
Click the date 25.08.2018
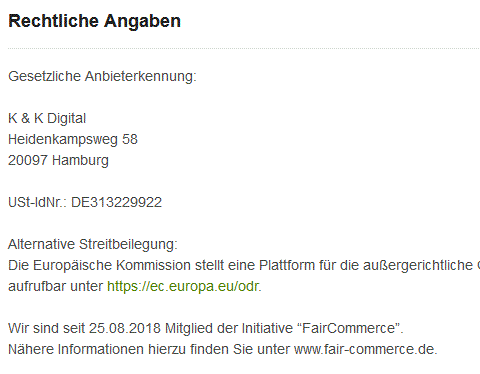pyautogui.click(x=125, y=328)
